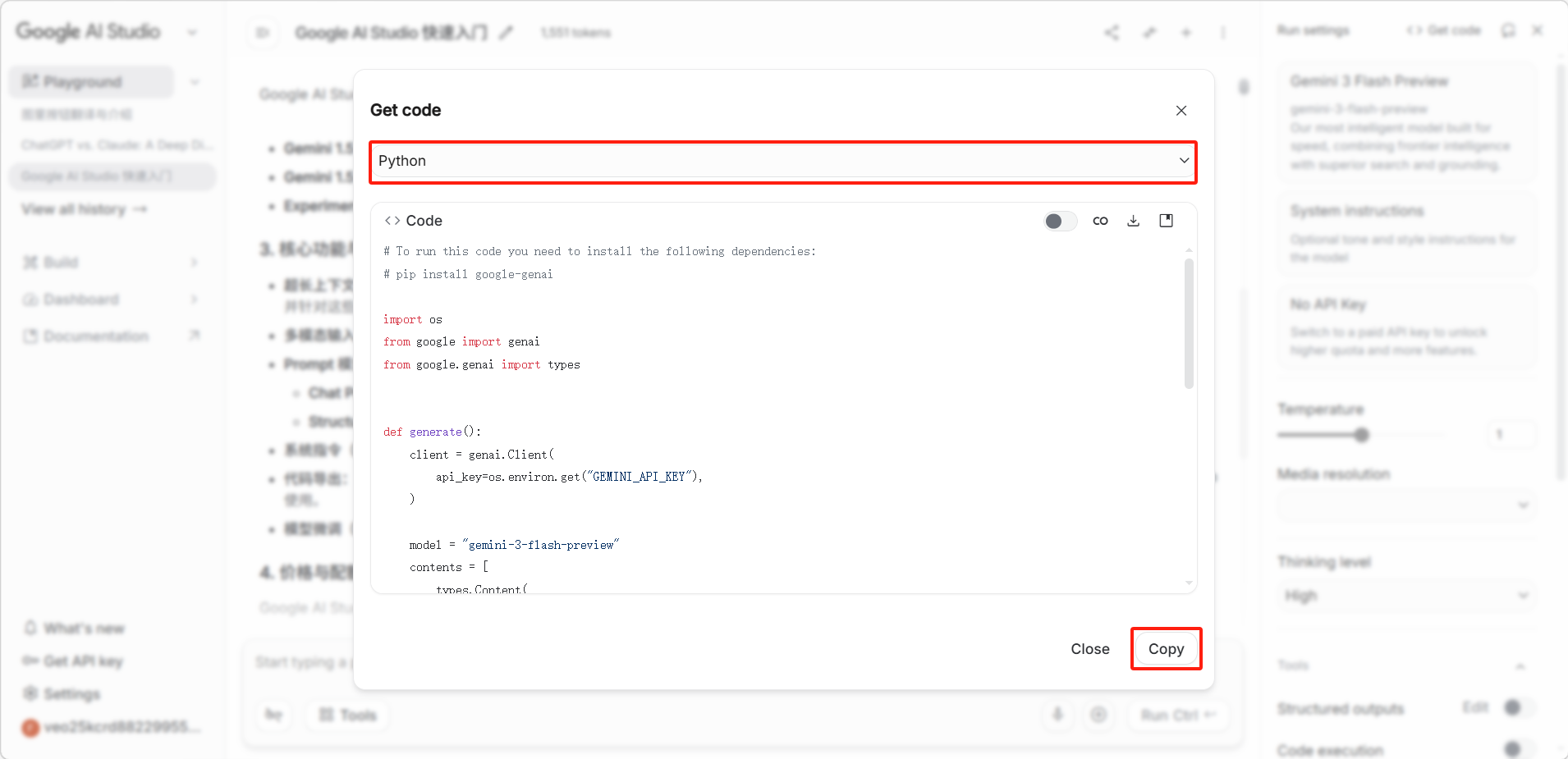Viewport: 1568px width, 759px height.
Task: Click the angle-brackets Code header icon
Action: [x=392, y=221]
